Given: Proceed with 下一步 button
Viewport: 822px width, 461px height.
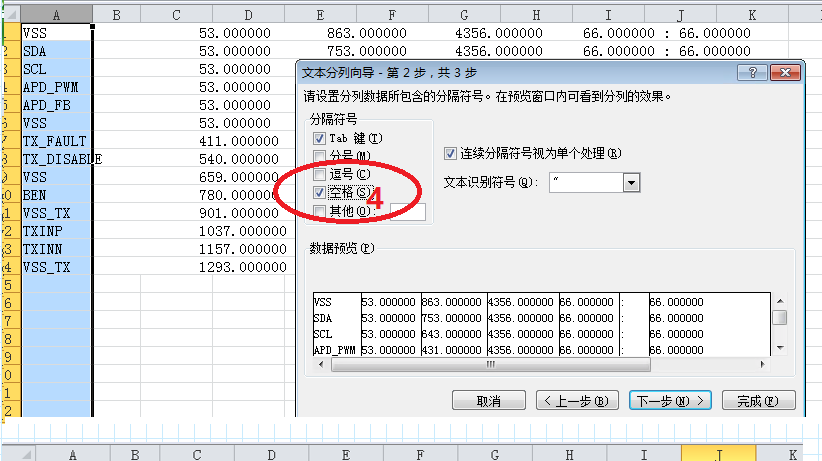Looking at the screenshot, I should [670, 401].
